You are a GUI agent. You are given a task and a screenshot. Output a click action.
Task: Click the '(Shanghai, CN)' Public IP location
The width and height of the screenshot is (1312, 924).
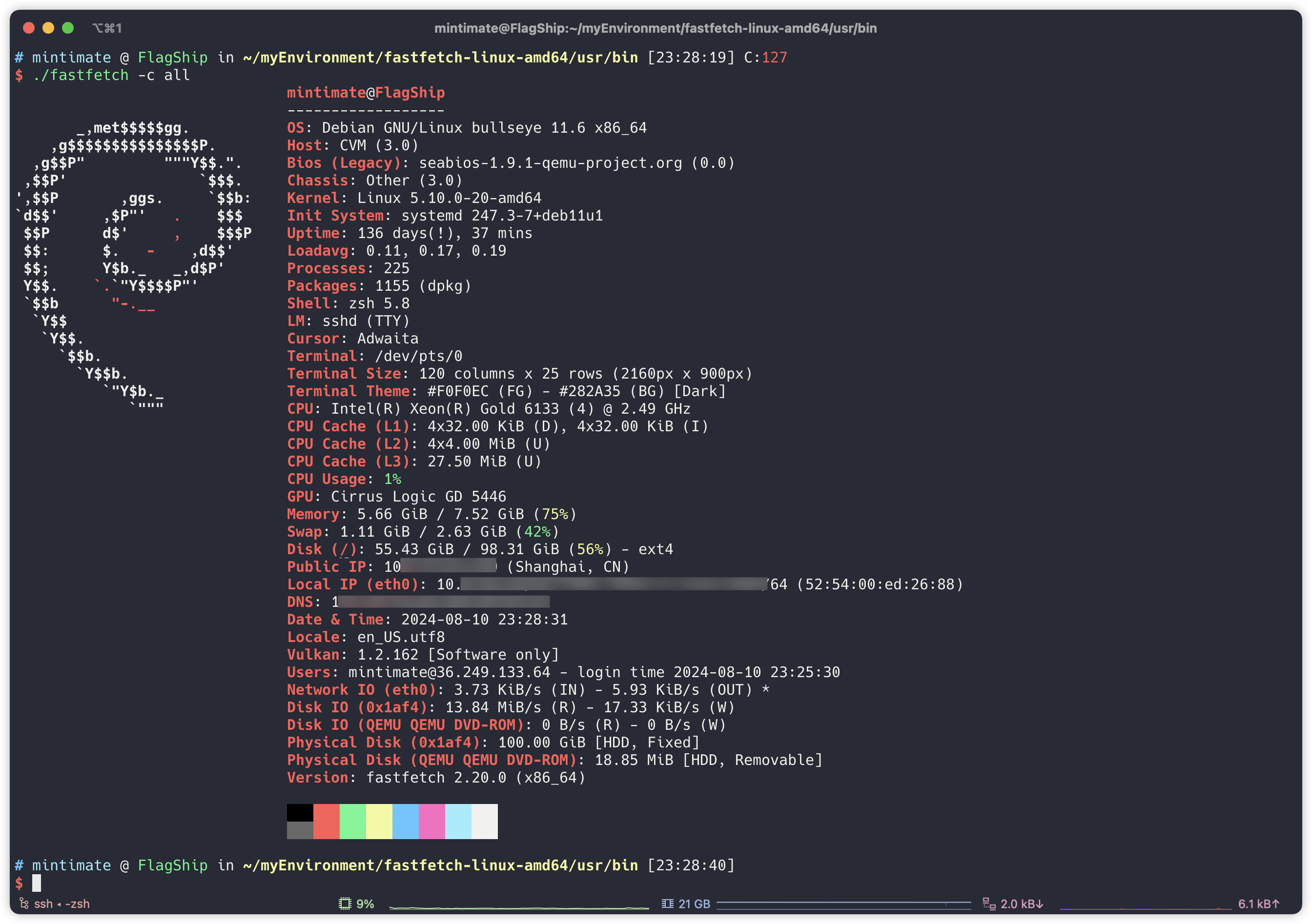pos(568,567)
